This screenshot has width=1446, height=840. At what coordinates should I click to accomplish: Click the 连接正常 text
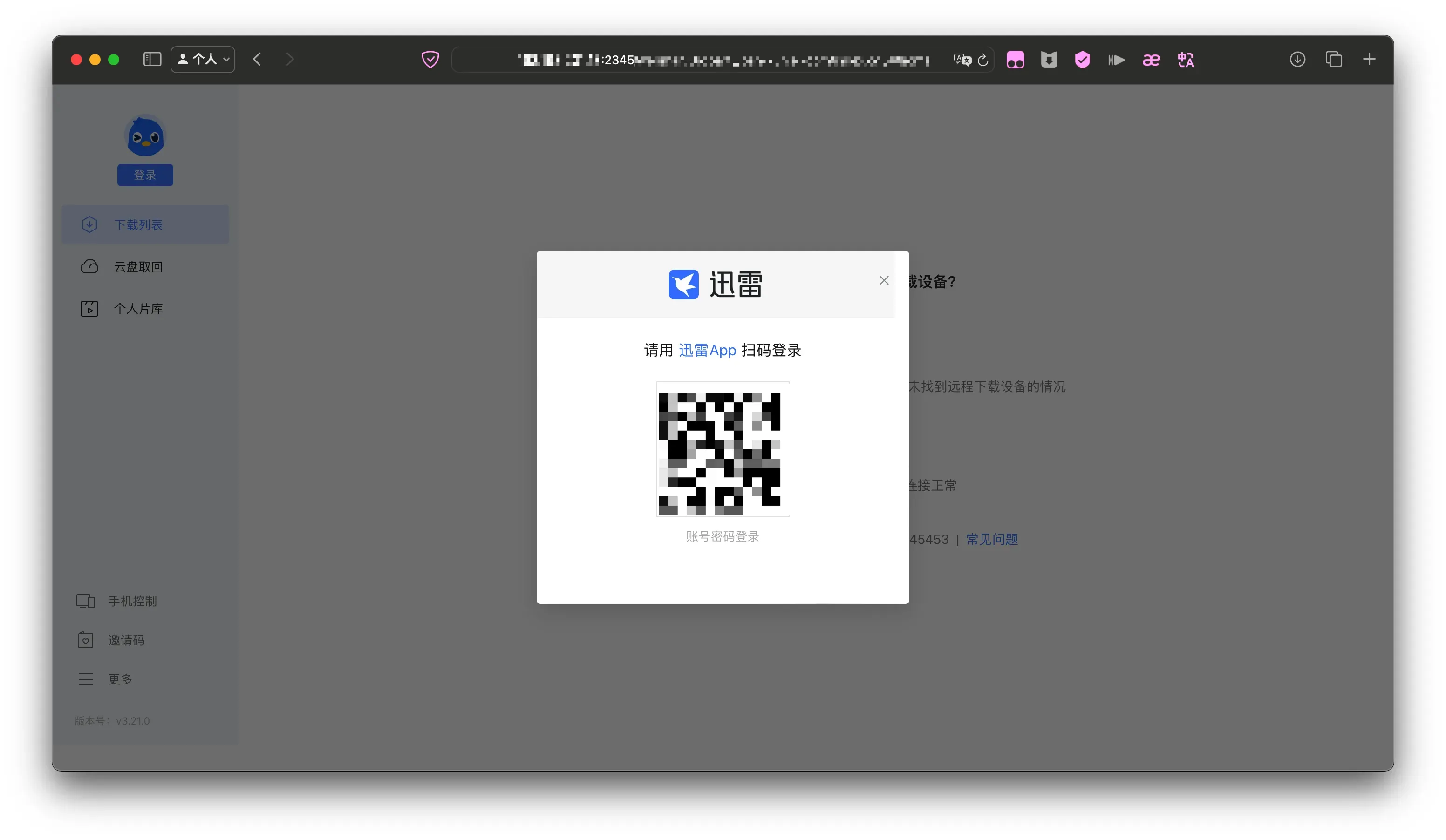[x=933, y=485]
